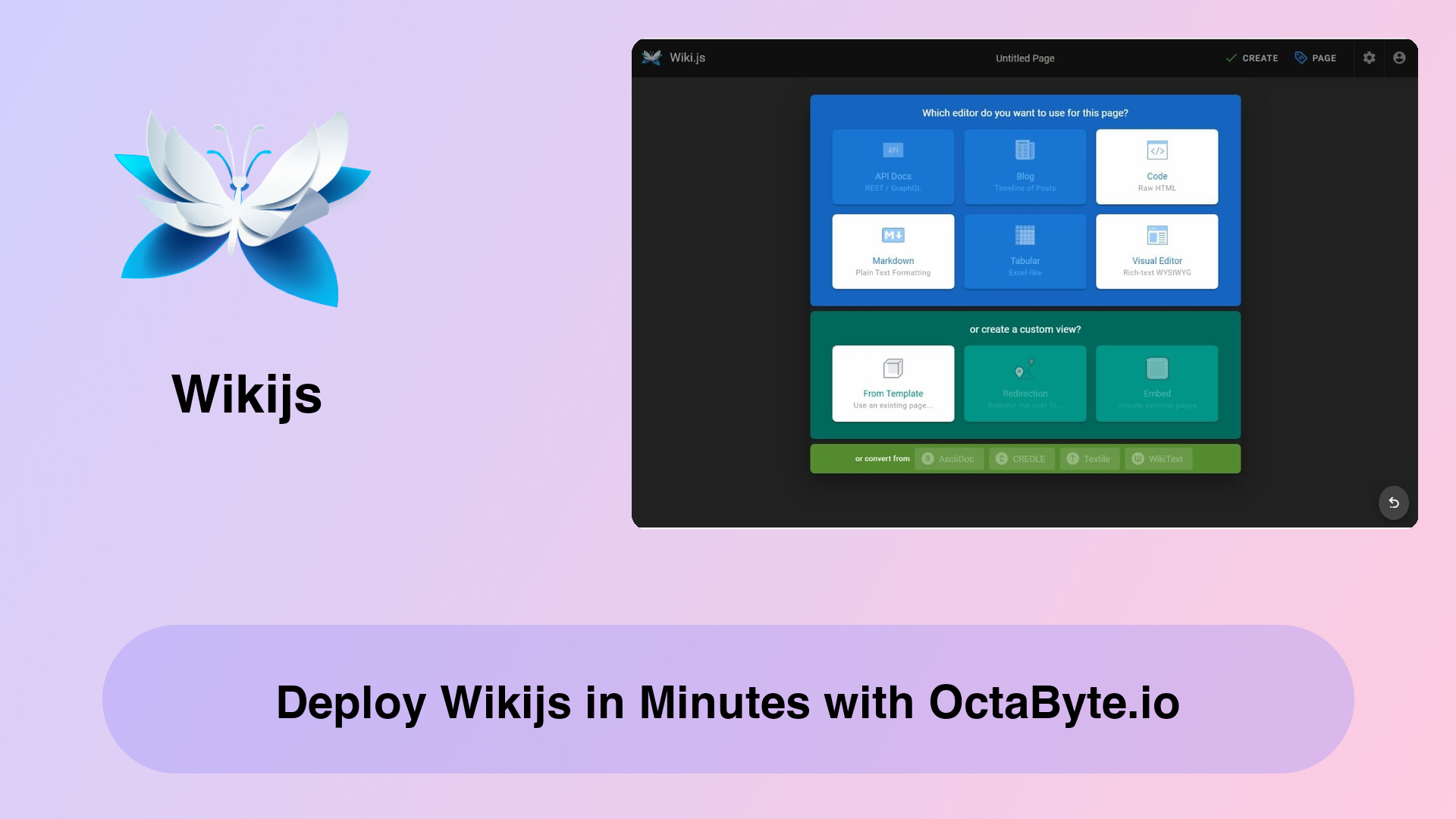Viewport: 1456px width, 819px height.
Task: Click CREATE to save the page
Action: (x=1252, y=57)
